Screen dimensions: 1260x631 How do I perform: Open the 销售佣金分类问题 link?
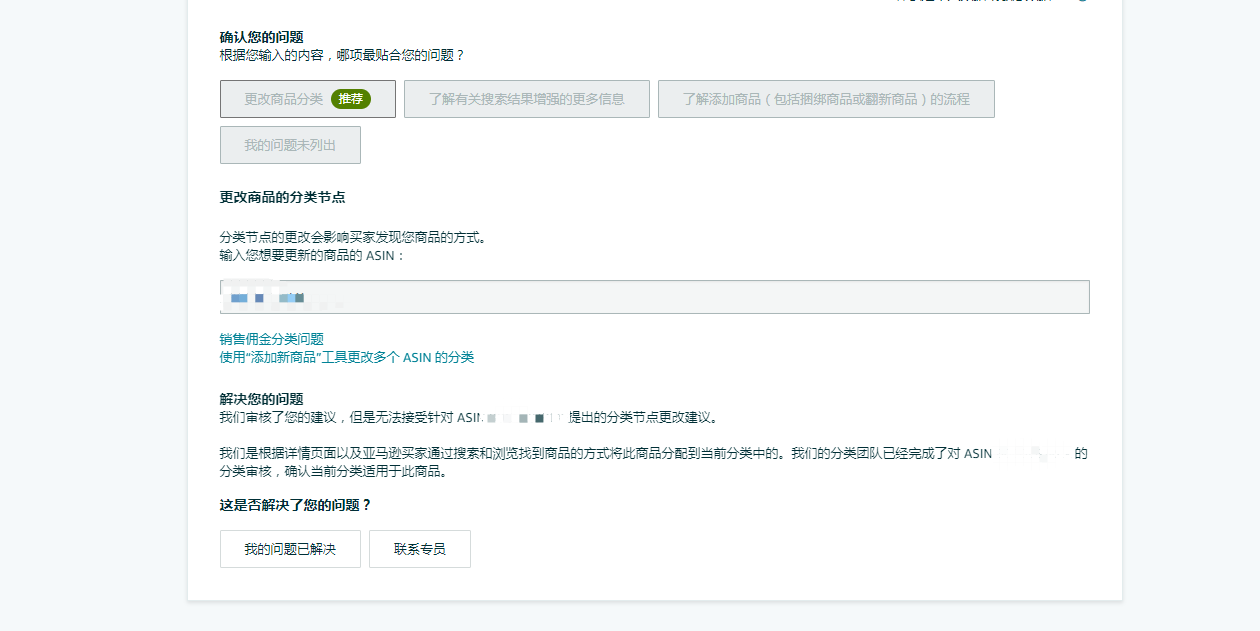click(x=271, y=339)
